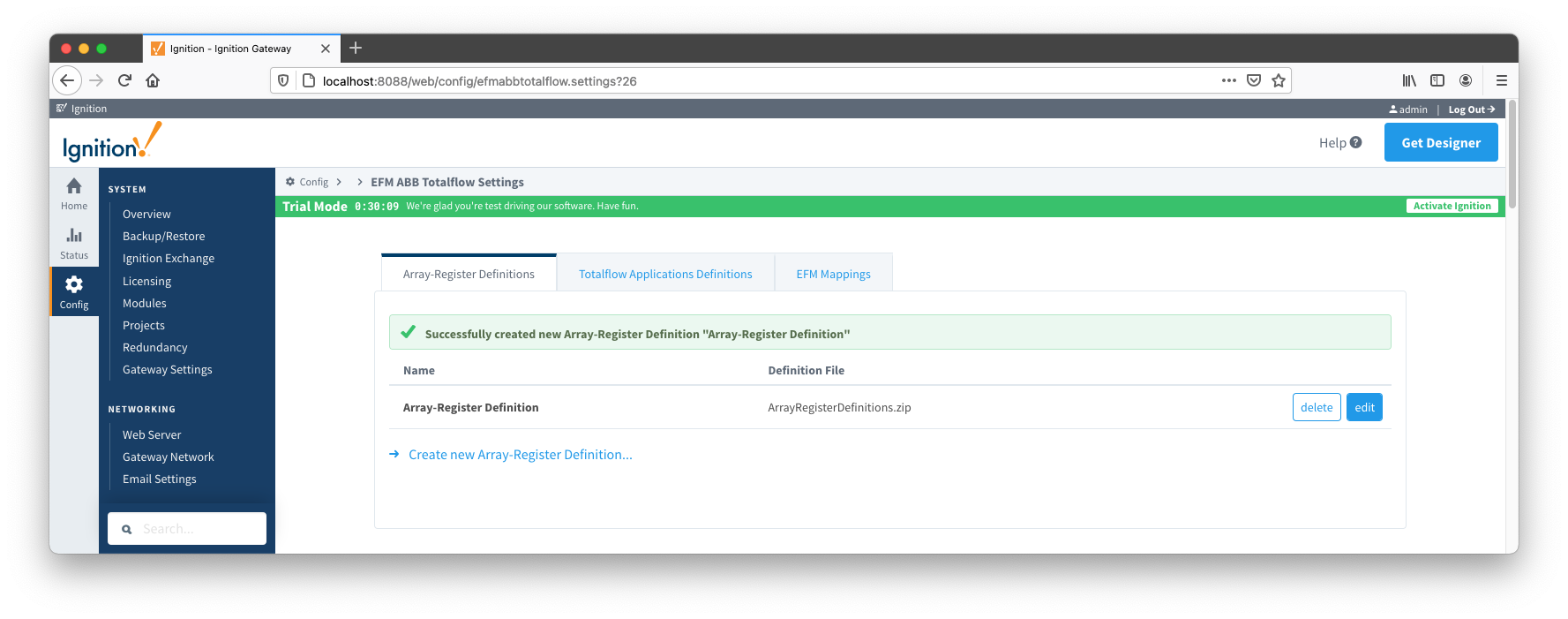
Task: Click the Config breadcrumb link
Action: pos(313,182)
